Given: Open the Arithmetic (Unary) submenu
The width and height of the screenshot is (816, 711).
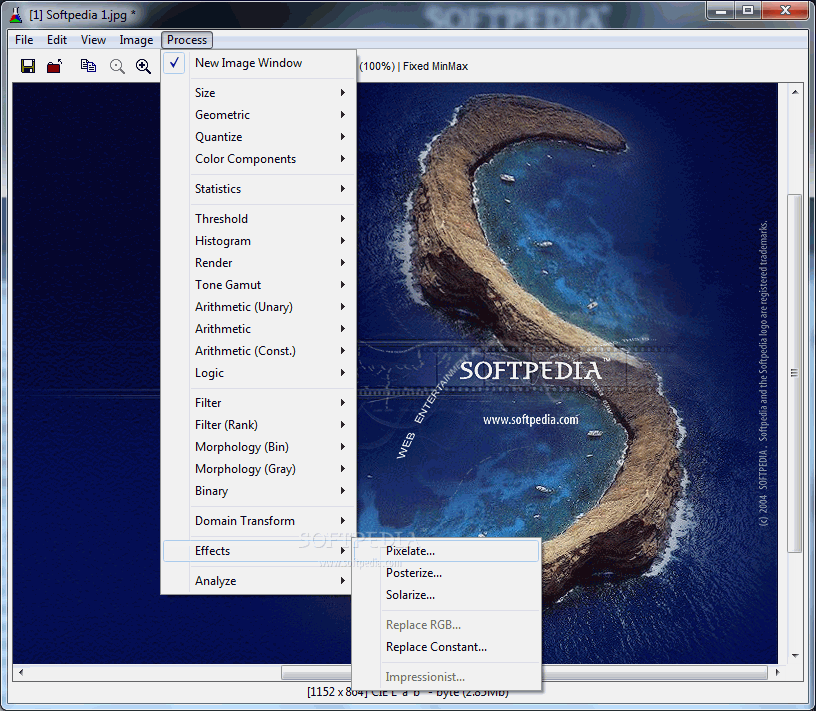Looking at the screenshot, I should pos(259,307).
